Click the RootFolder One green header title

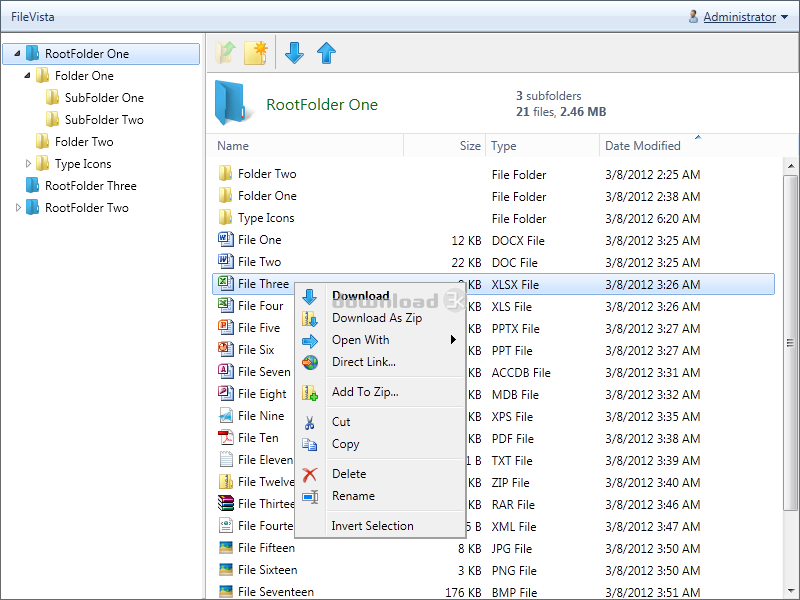point(322,104)
